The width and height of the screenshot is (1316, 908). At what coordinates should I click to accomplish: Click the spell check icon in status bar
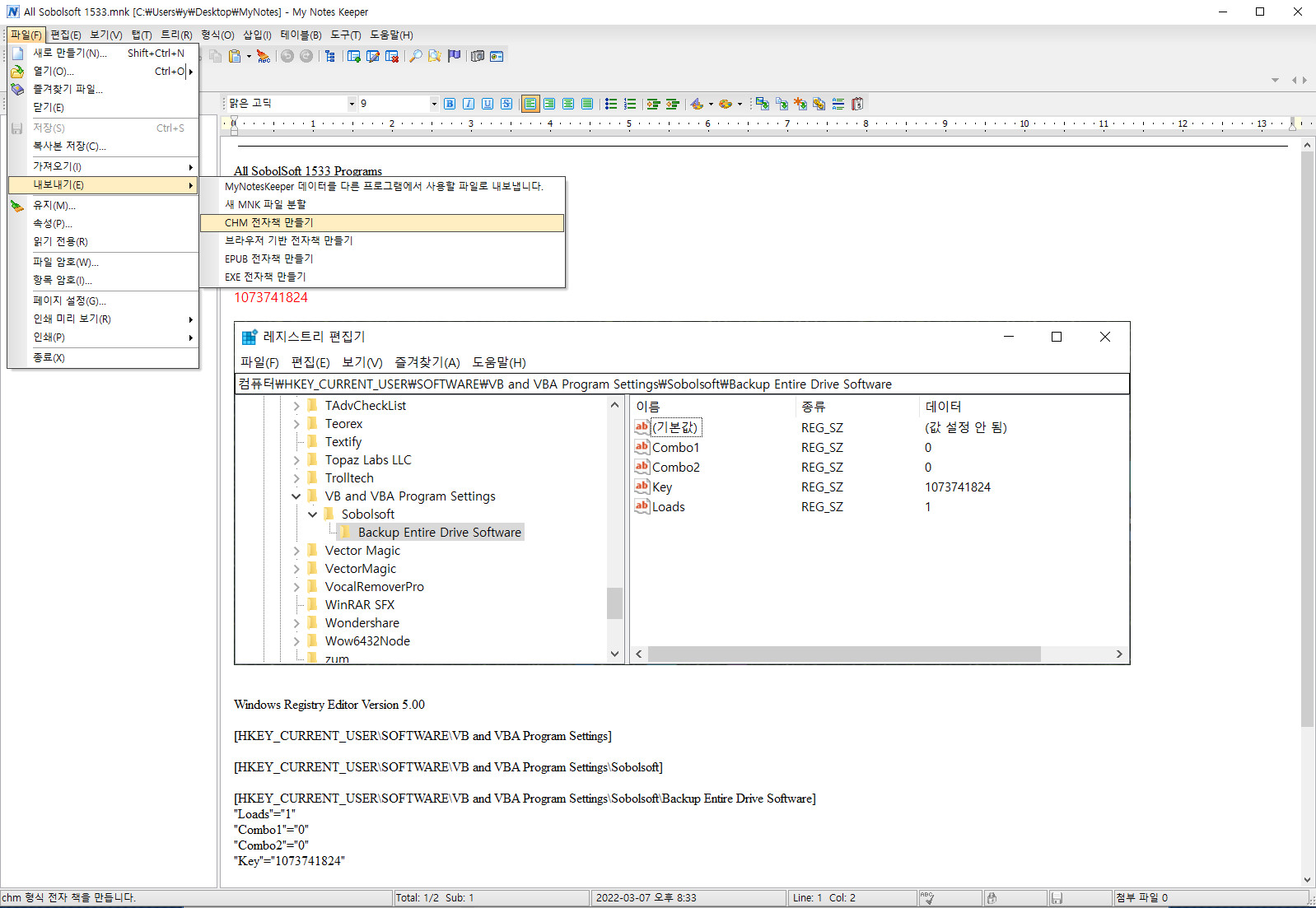927,898
